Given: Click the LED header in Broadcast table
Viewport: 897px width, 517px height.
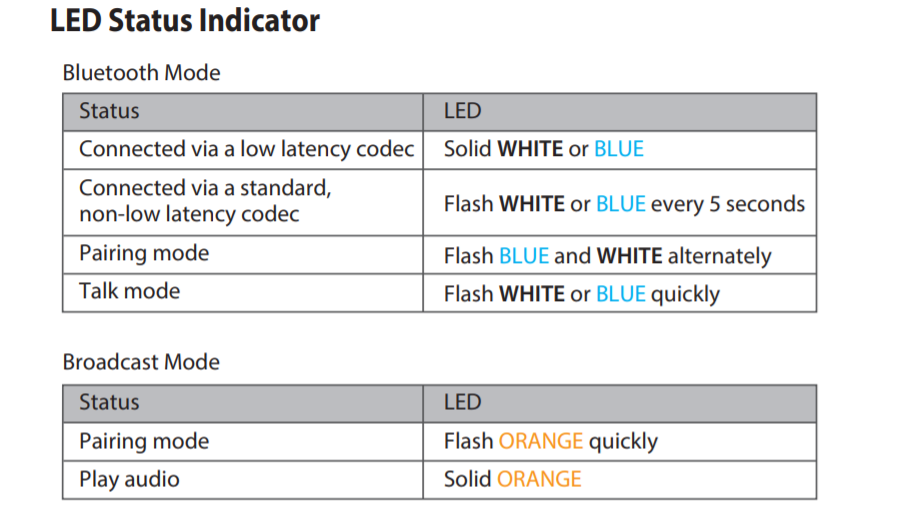Looking at the screenshot, I should click(462, 402).
